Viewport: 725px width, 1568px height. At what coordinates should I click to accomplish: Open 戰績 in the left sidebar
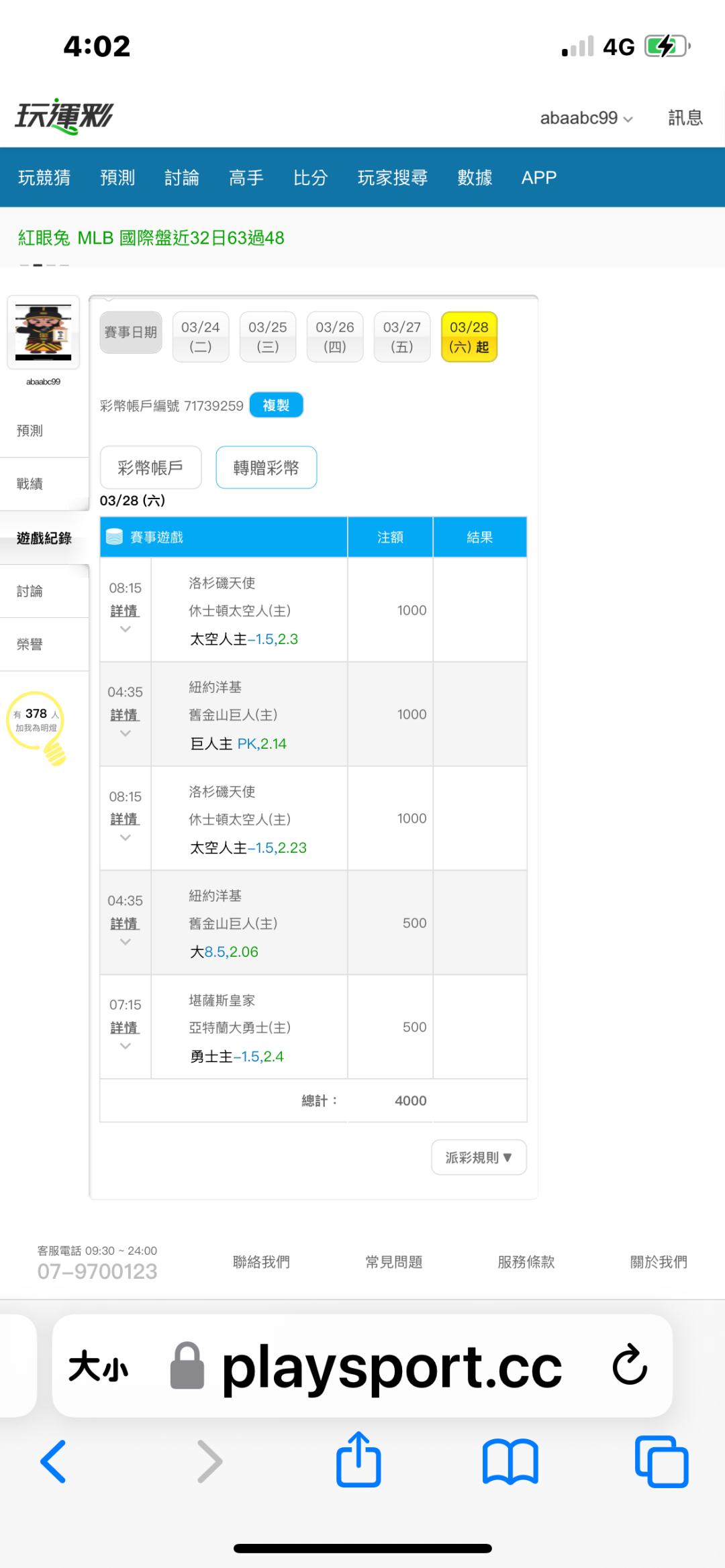30,484
